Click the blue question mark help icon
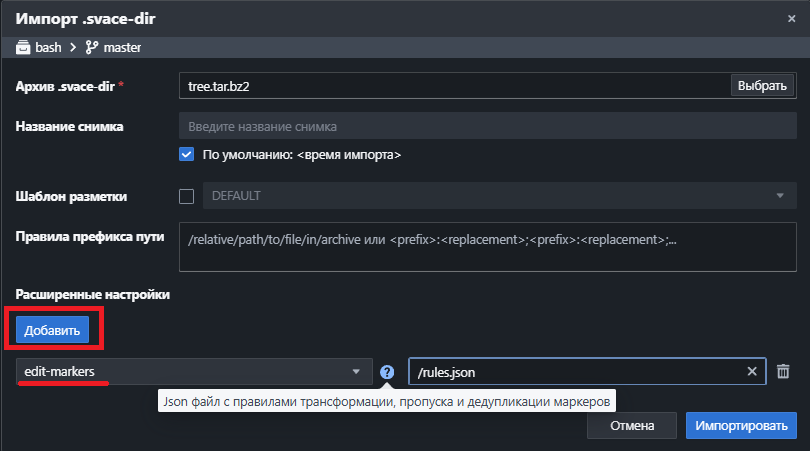Image resolution: width=810 pixels, height=451 pixels. [387, 372]
